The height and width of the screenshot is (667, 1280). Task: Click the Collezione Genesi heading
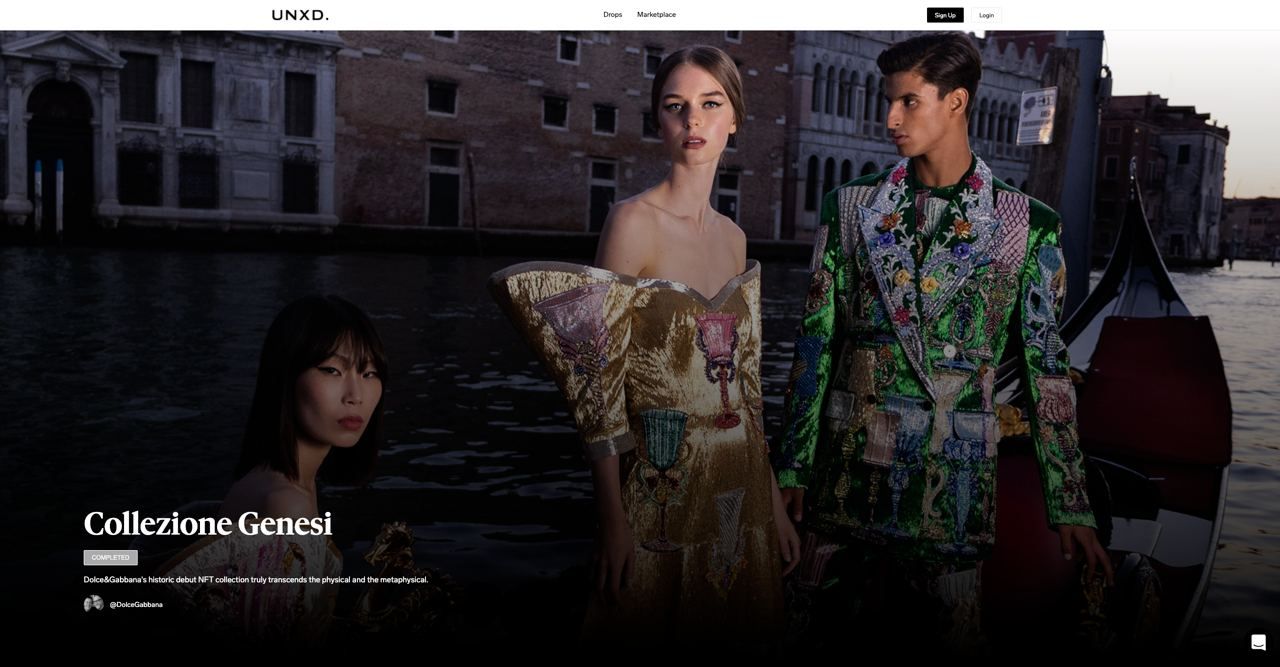pos(208,524)
